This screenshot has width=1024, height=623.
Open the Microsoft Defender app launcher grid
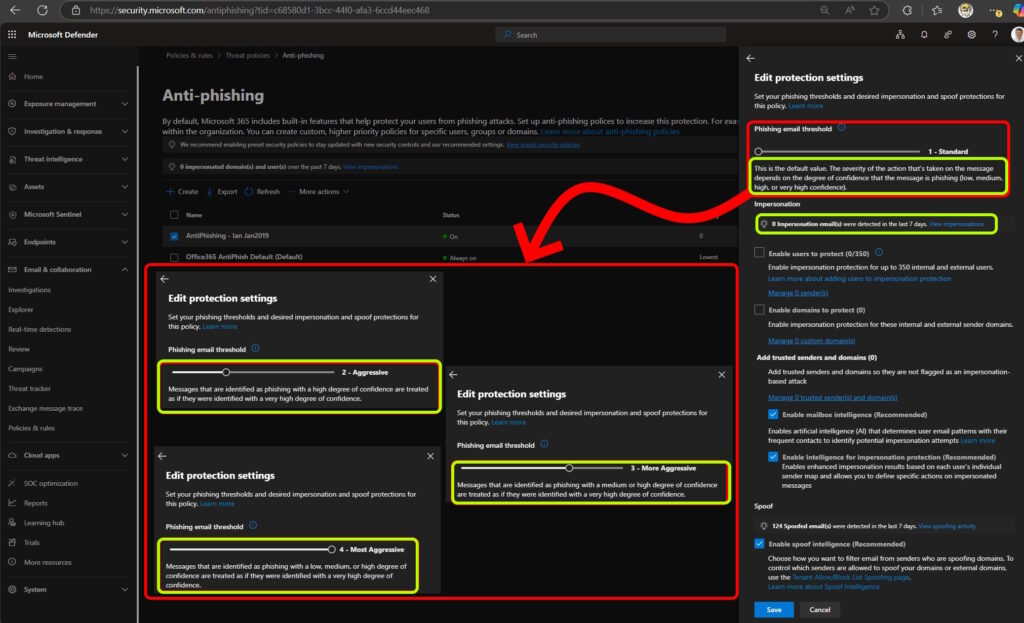click(x=12, y=34)
